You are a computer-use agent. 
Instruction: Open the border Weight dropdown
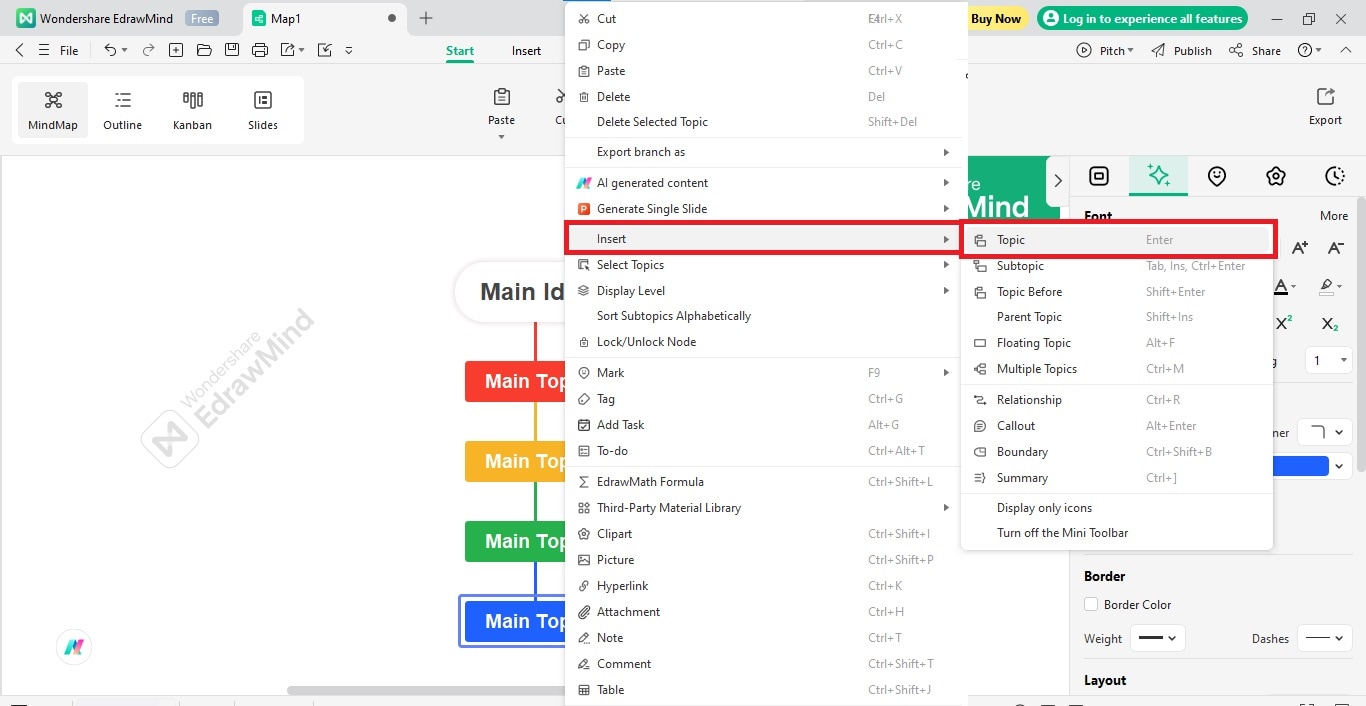point(1158,638)
